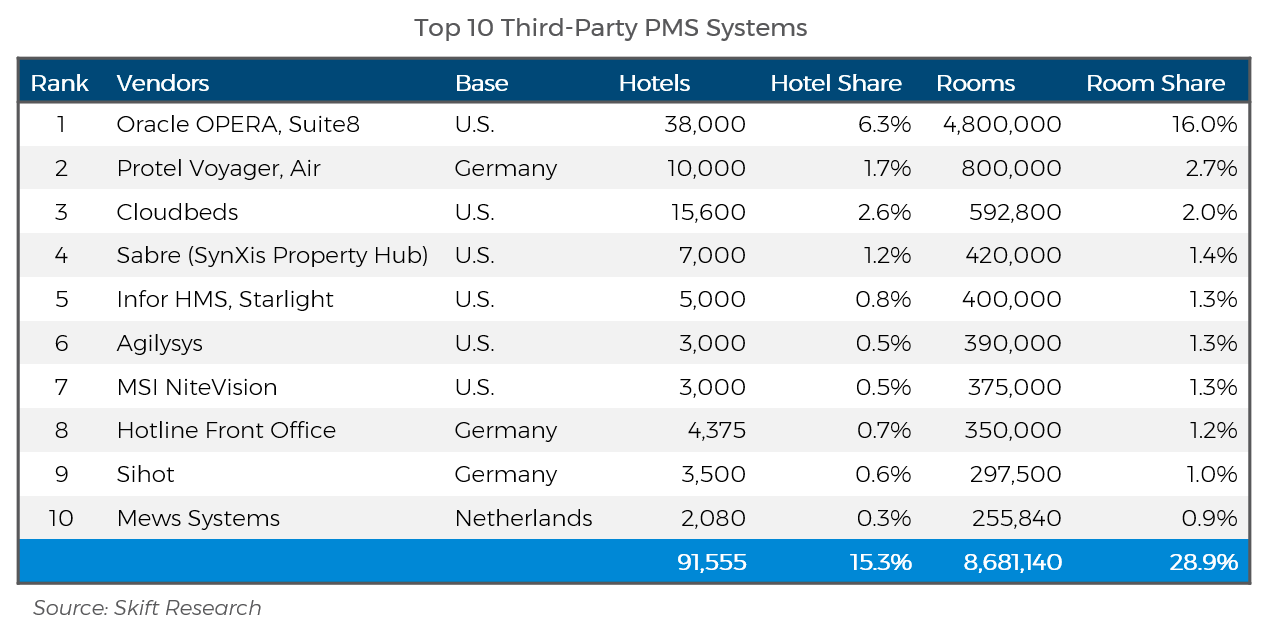
Task: Click the Source: Skift Research caption
Action: tap(147, 607)
